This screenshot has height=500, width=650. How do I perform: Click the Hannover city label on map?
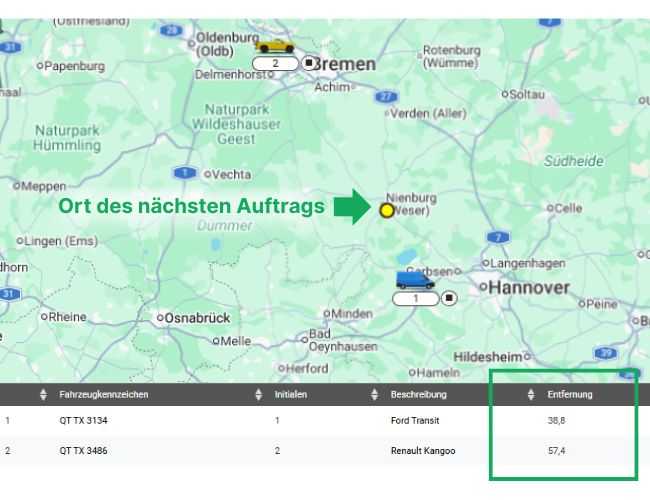[x=529, y=288]
